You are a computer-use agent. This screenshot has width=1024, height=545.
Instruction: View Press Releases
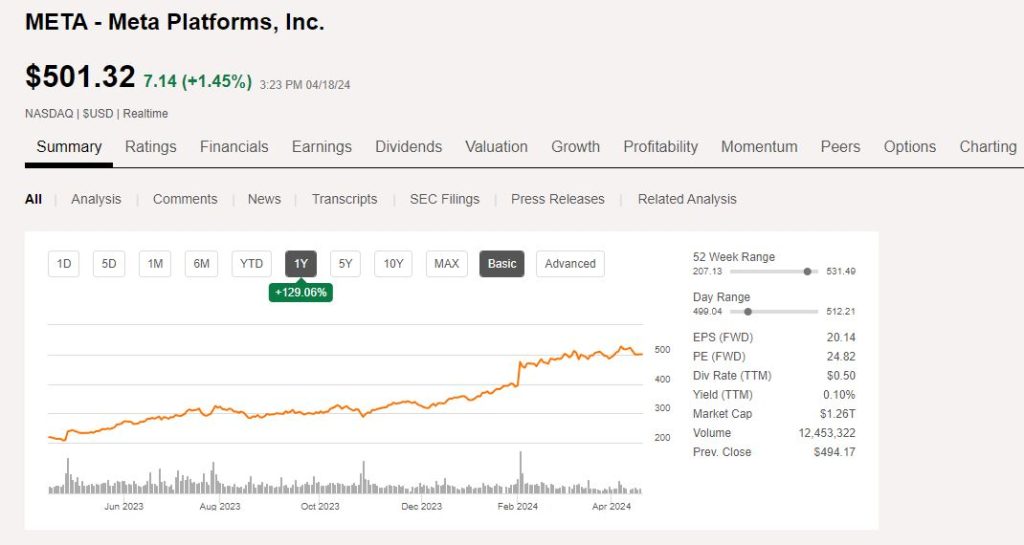pyautogui.click(x=558, y=199)
